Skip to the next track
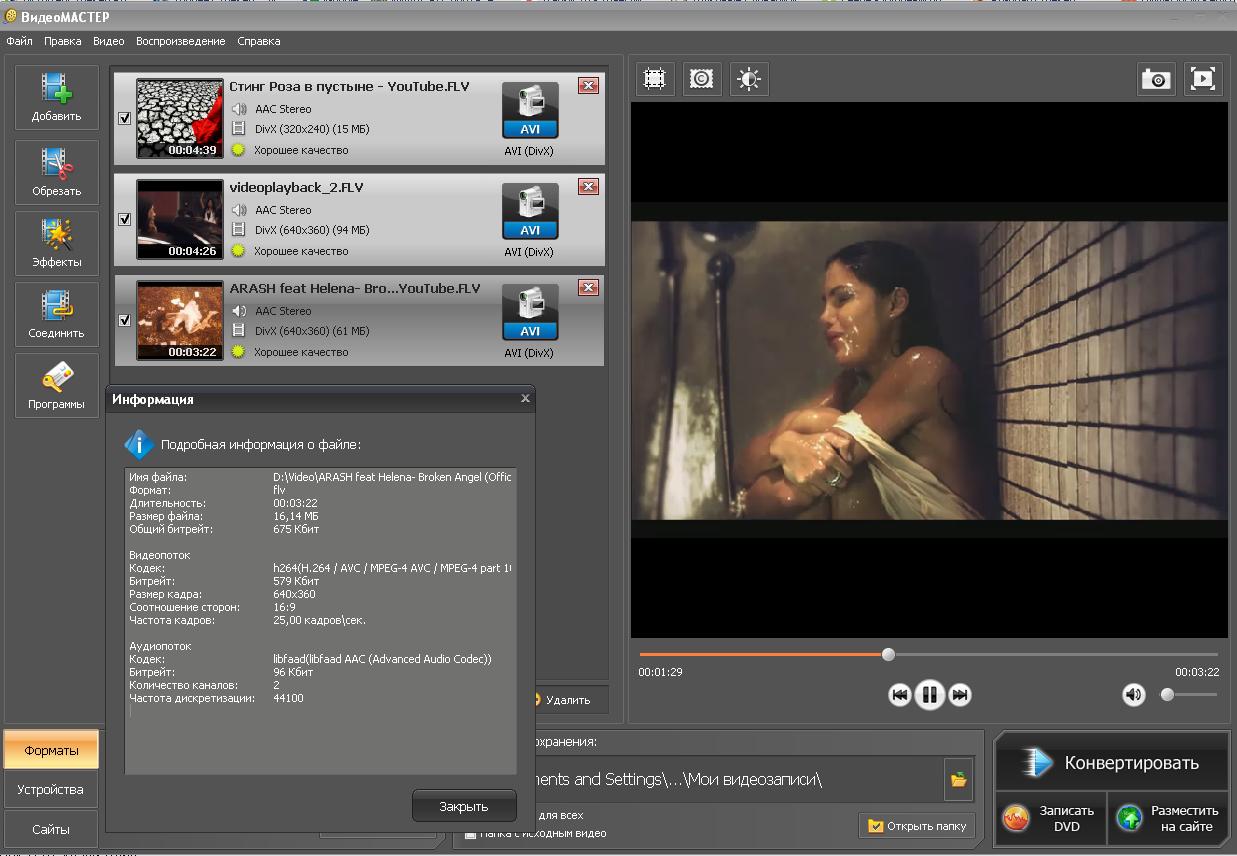This screenshot has width=1237, height=856. click(960, 695)
